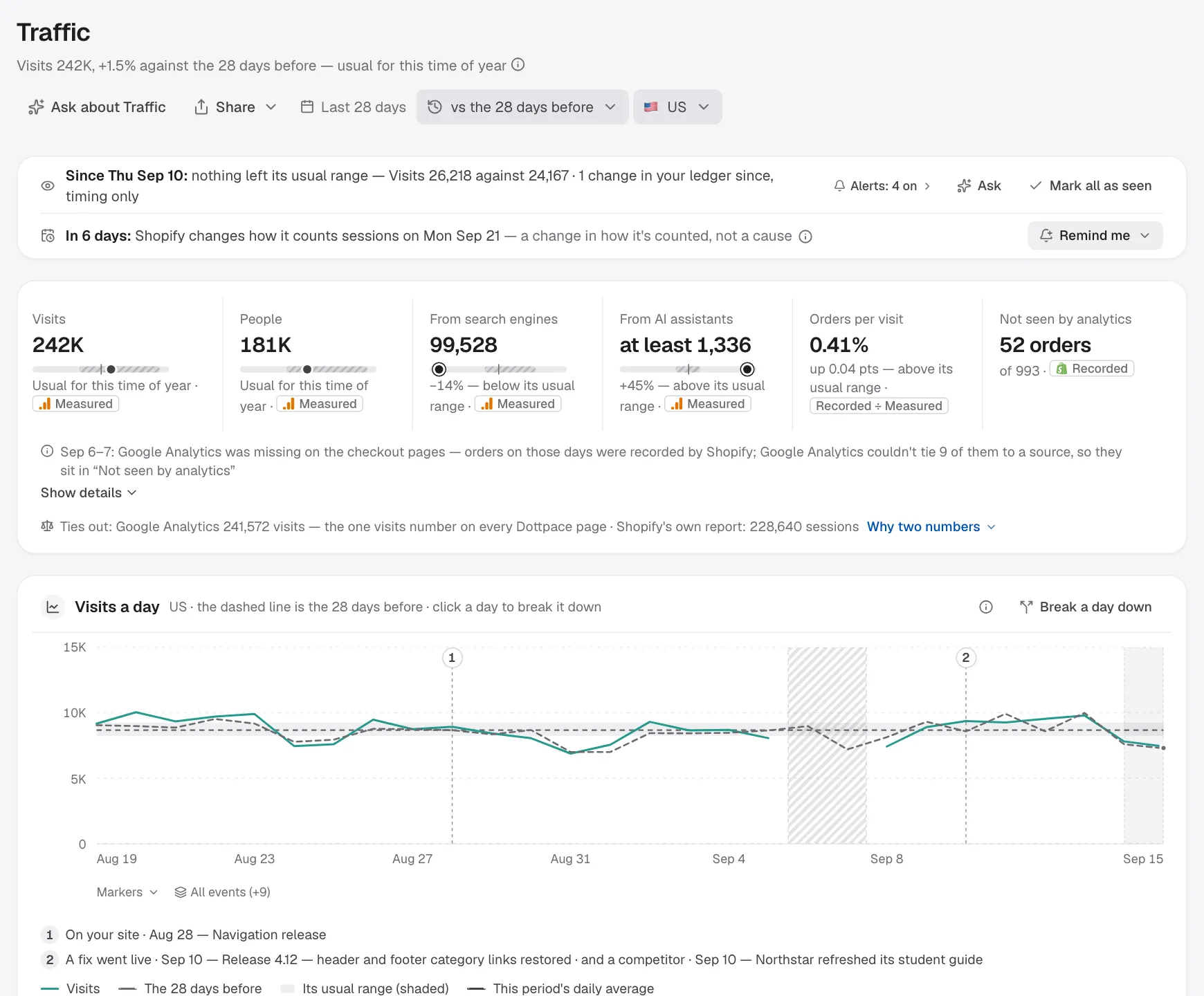This screenshot has height=996, width=1204.
Task: Click the info icon in the Visits a day header
Action: coord(986,607)
